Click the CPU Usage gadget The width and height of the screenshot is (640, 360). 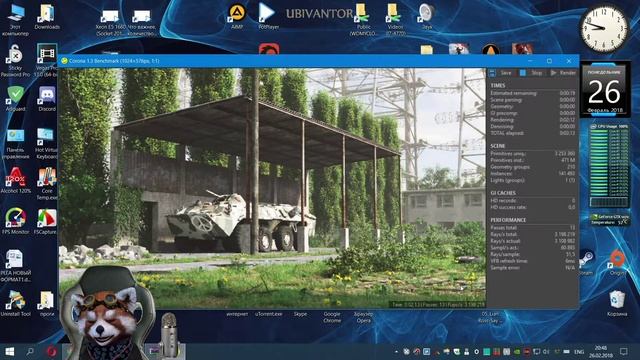tap(609, 166)
